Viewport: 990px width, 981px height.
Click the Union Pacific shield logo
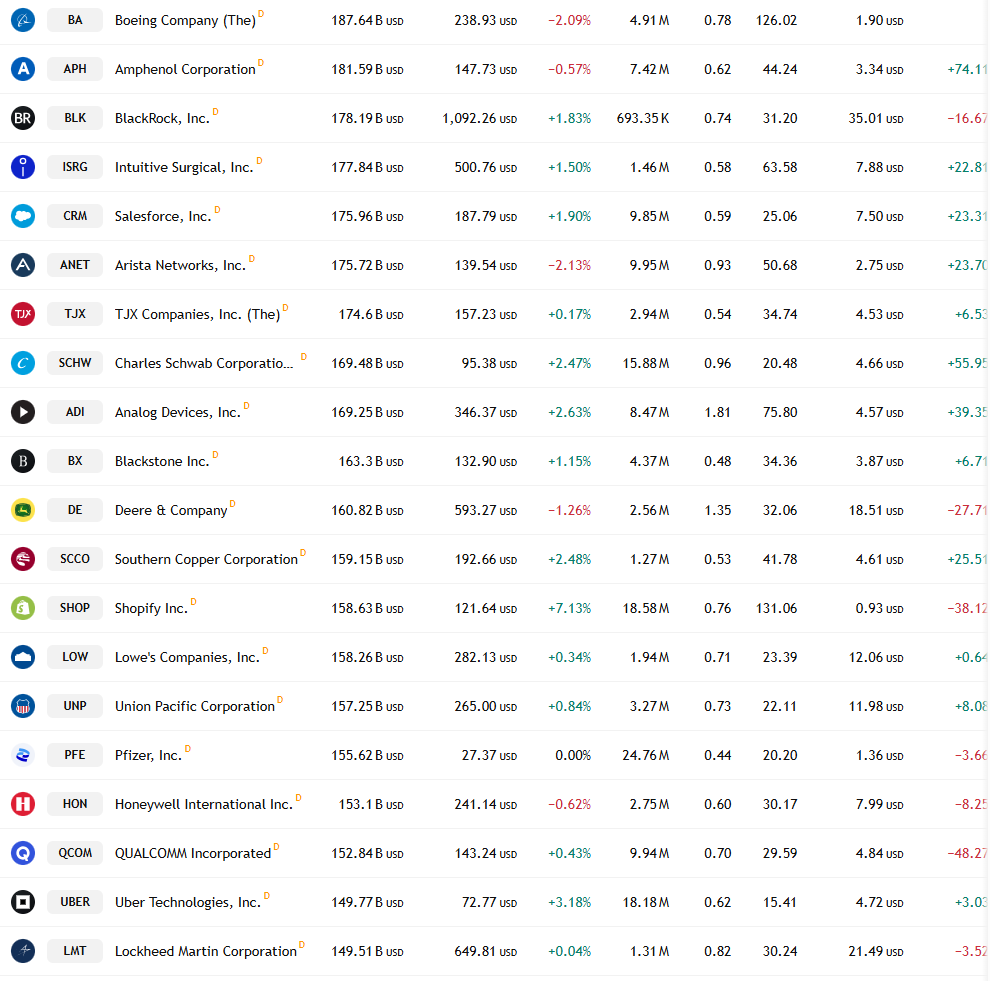tap(23, 706)
